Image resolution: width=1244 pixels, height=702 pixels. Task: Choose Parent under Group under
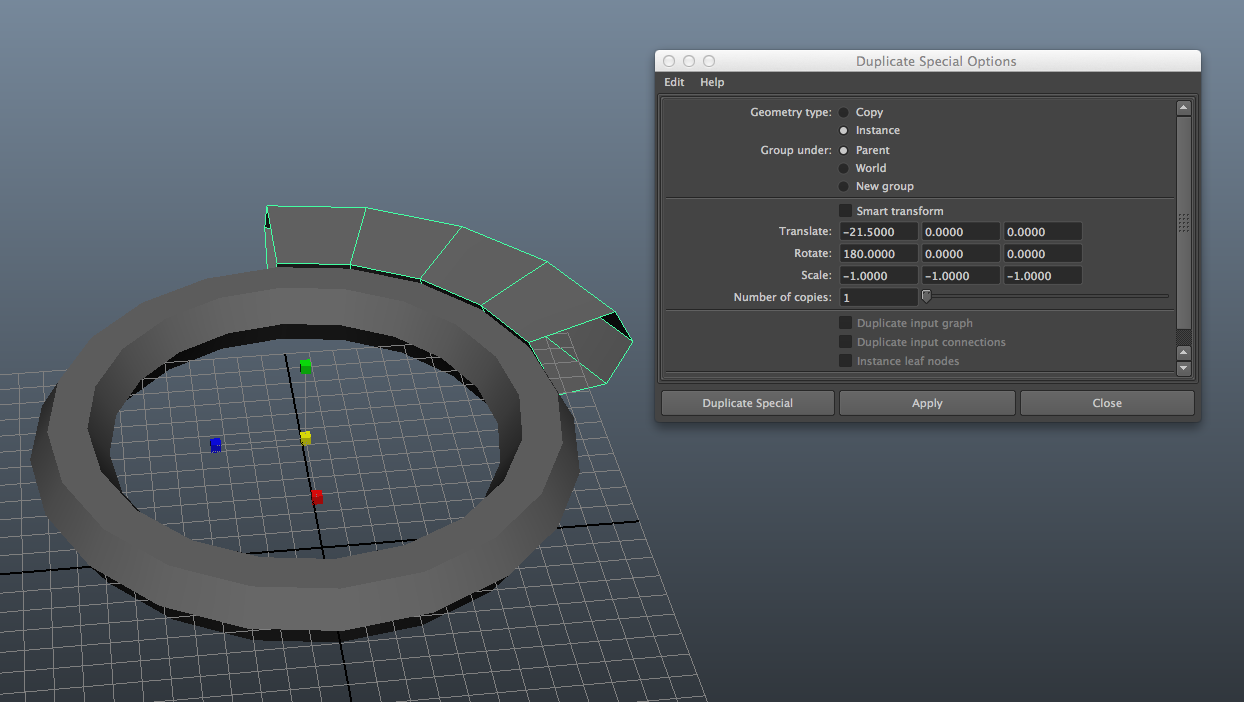click(x=844, y=150)
